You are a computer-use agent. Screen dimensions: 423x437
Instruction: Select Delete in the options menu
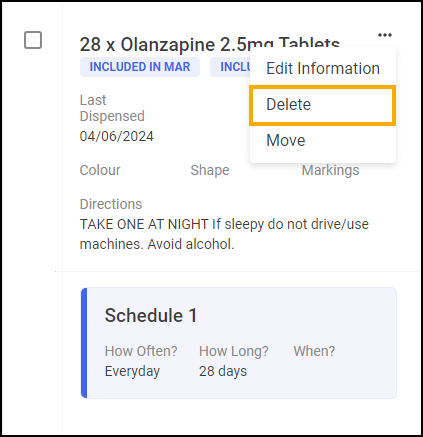click(x=323, y=105)
